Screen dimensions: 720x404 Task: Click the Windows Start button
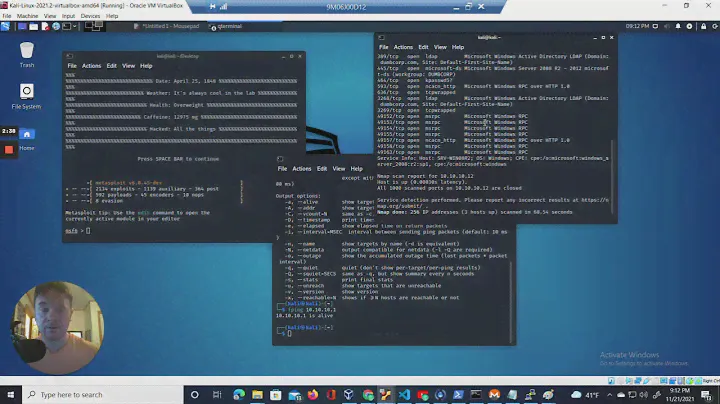pyautogui.click(x=11, y=394)
